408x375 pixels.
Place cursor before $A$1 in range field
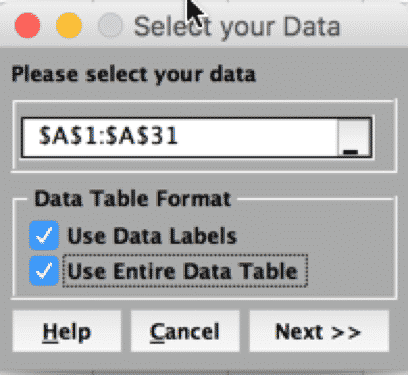(x=38, y=136)
